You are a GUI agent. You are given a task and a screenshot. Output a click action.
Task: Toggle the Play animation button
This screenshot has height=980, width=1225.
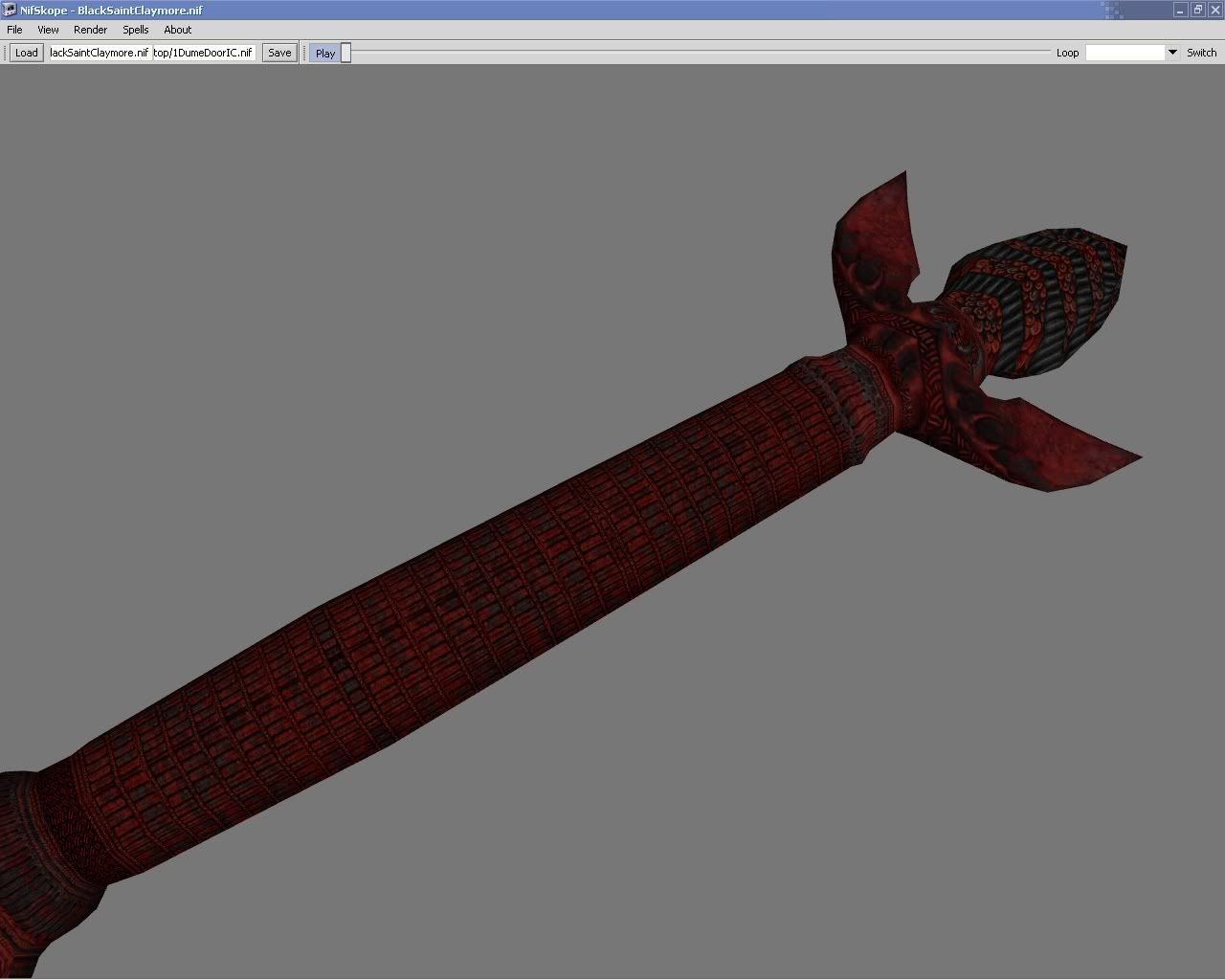(x=324, y=53)
